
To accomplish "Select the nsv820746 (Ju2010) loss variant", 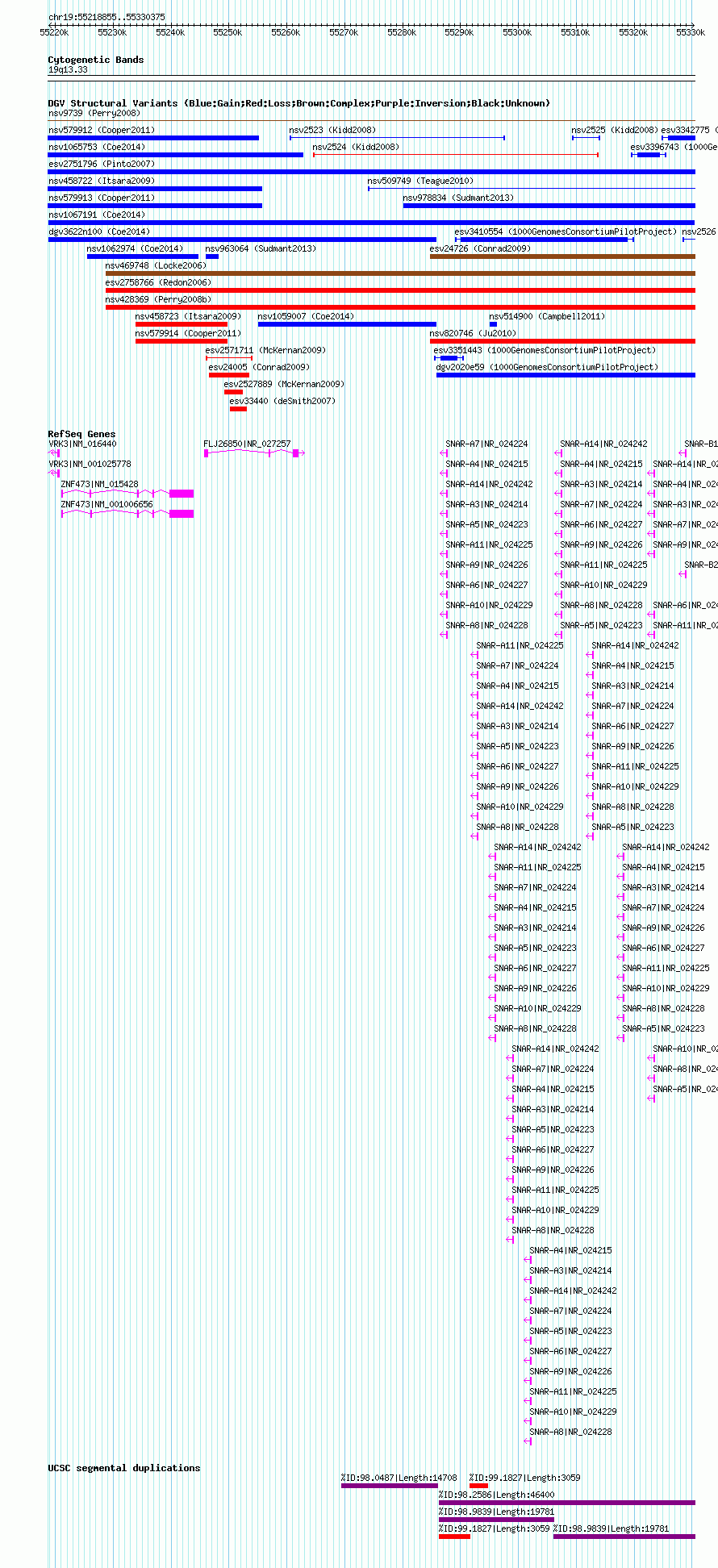I will coord(562,341).
